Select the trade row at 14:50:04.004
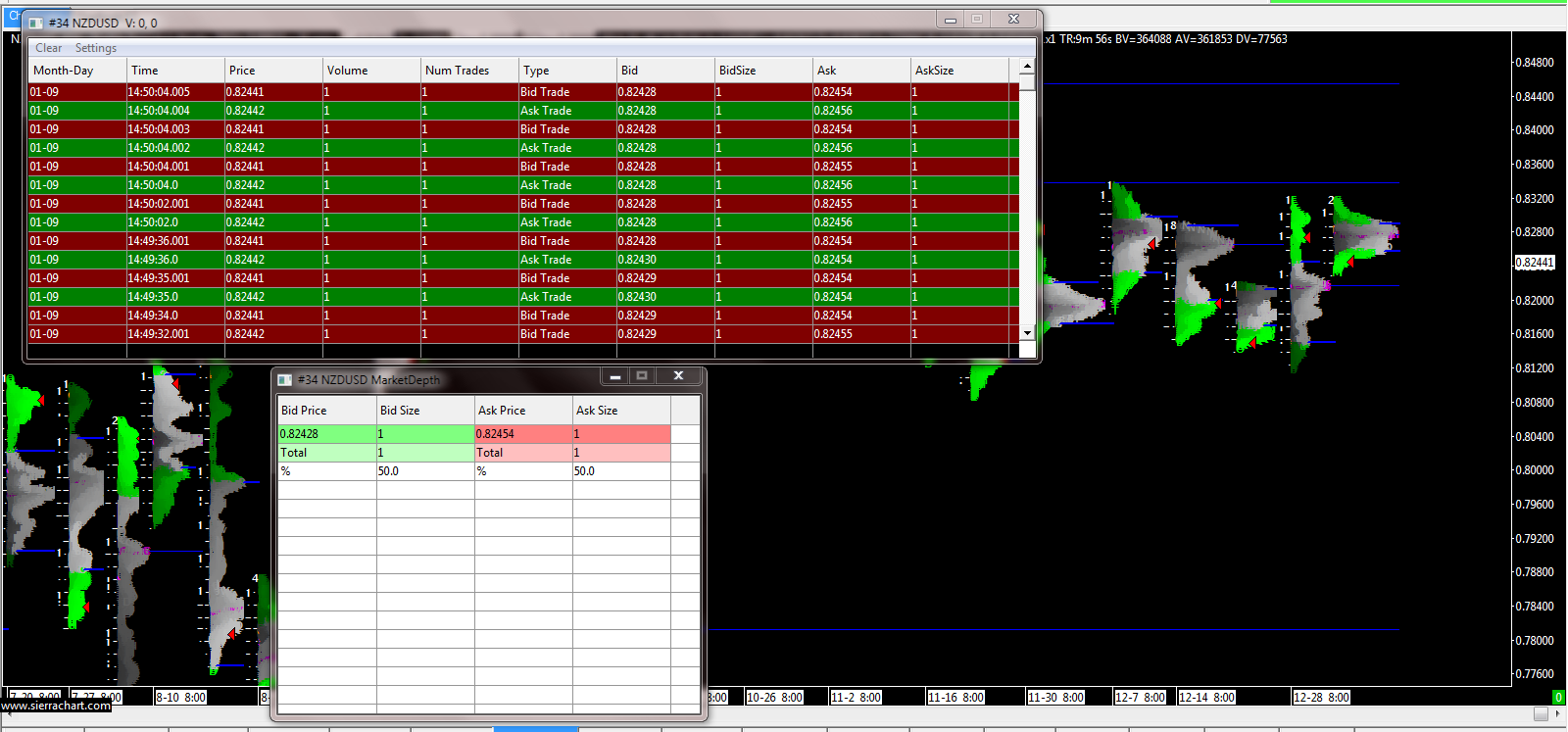The image size is (1568, 732). point(524,111)
